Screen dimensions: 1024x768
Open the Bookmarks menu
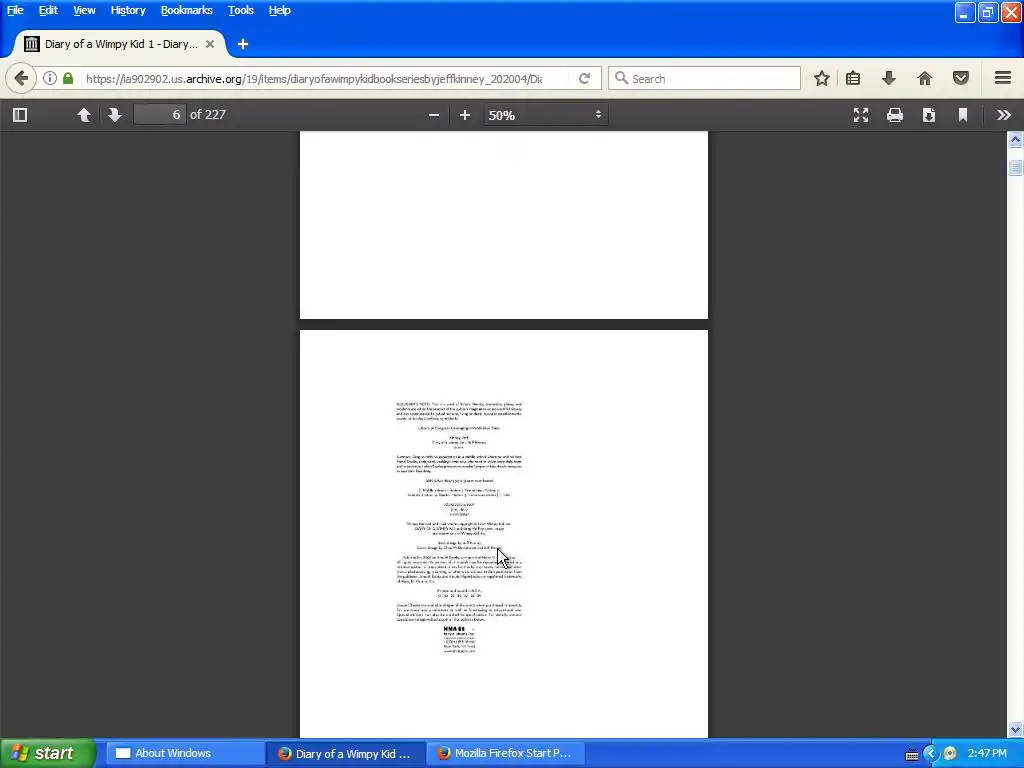186,10
